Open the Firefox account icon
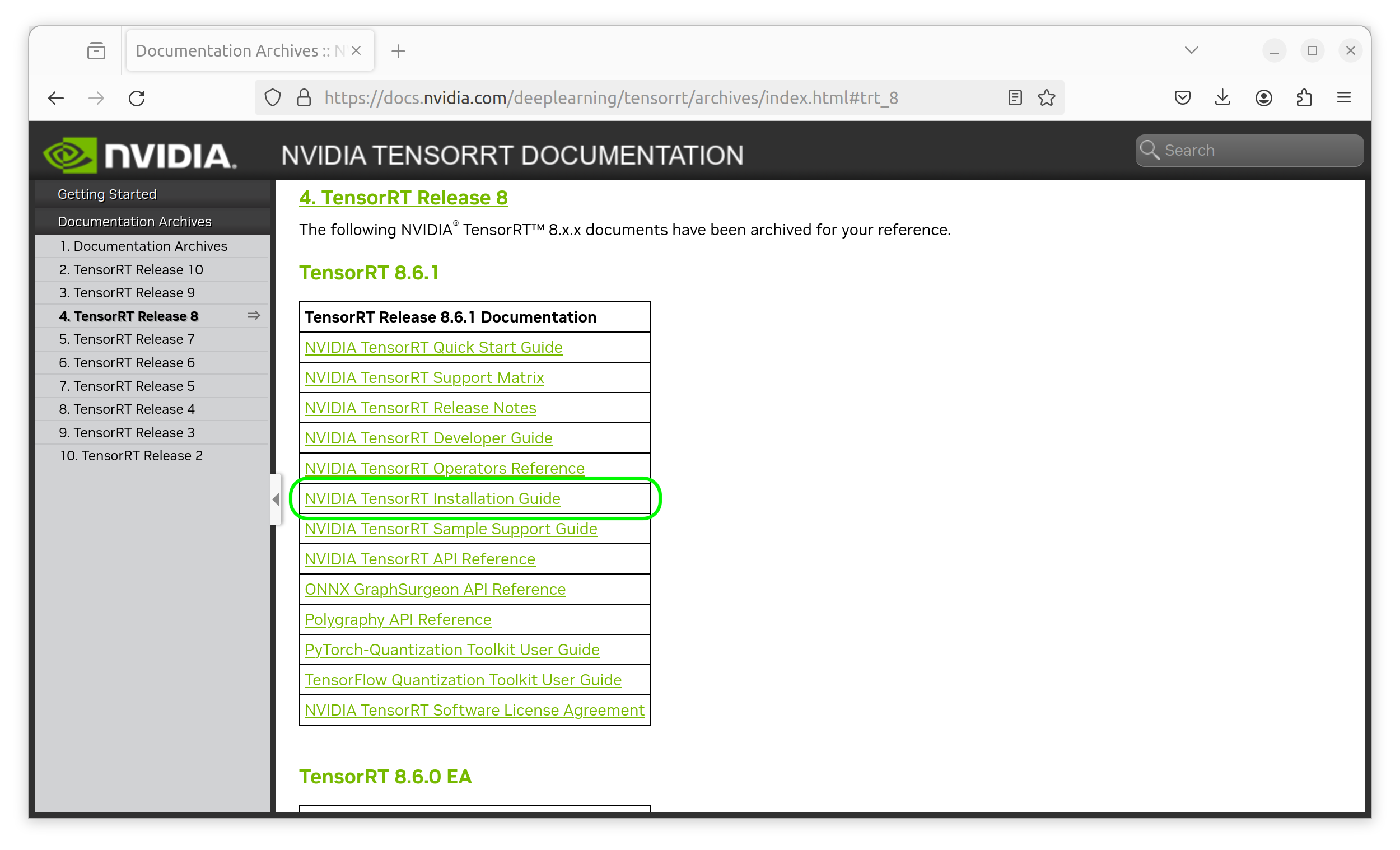The width and height of the screenshot is (1400, 850). coord(1263,98)
